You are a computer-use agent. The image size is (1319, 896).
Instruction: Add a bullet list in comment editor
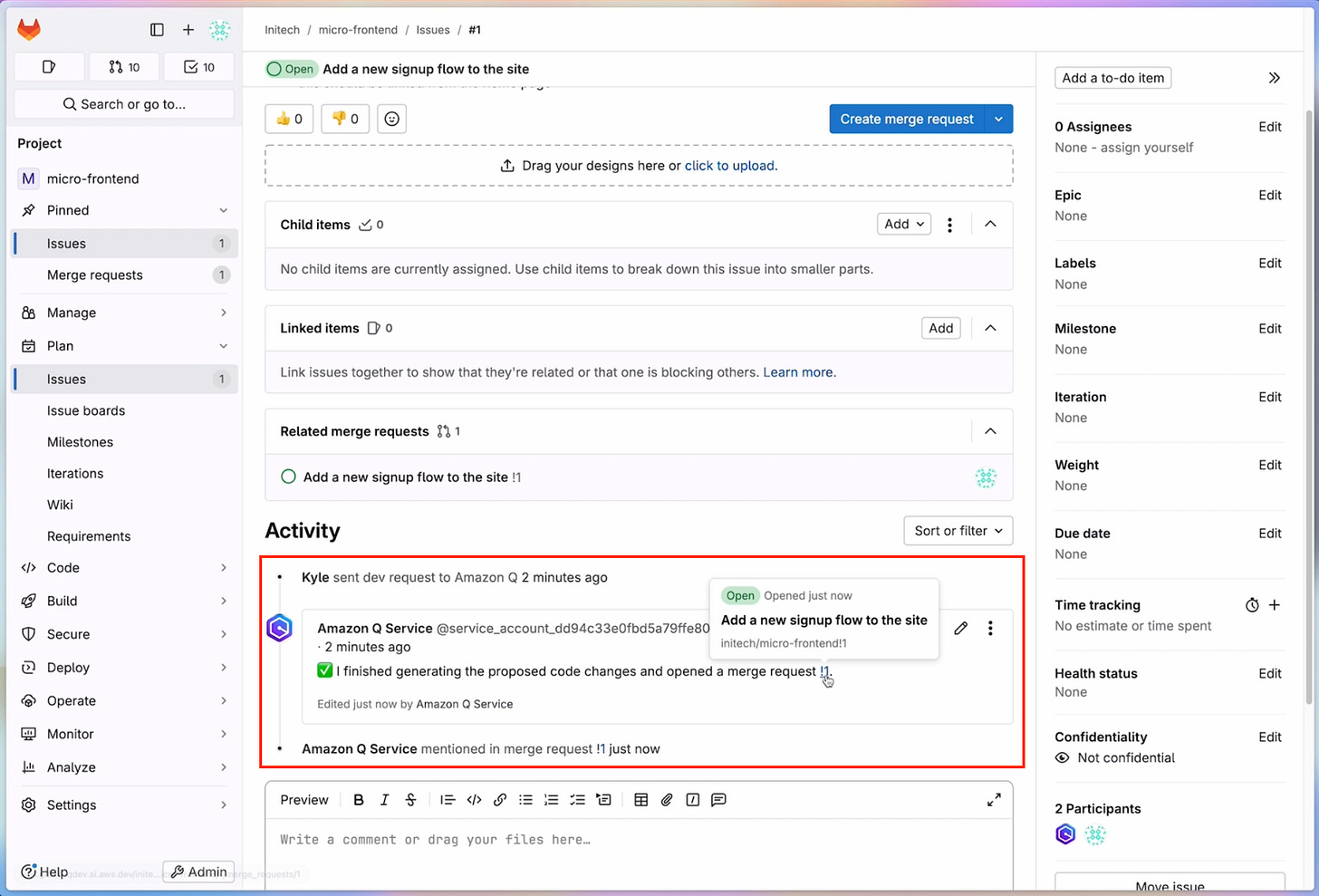[x=525, y=800]
